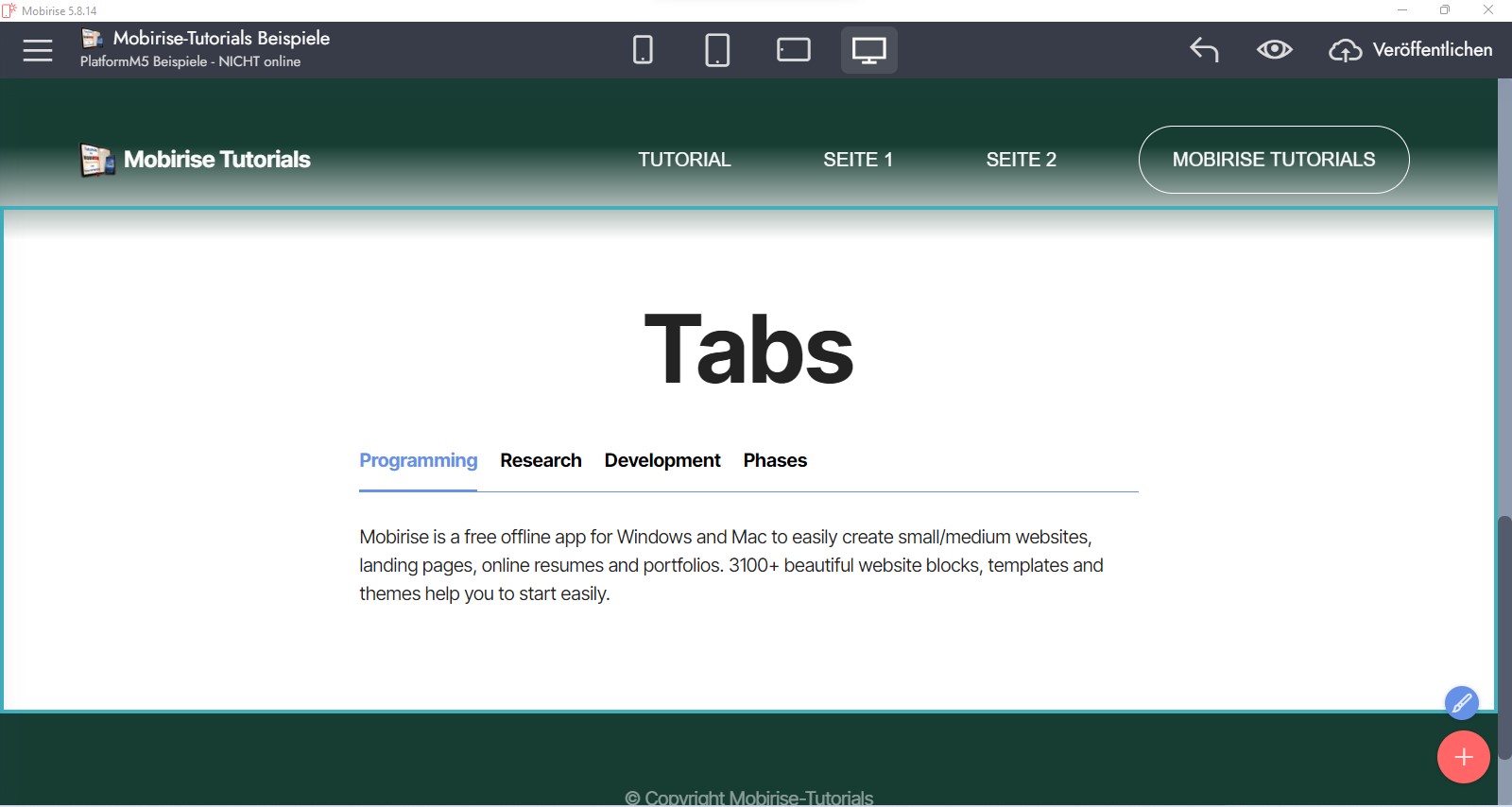
Task: Open the hamburger main menu
Action: (38, 50)
